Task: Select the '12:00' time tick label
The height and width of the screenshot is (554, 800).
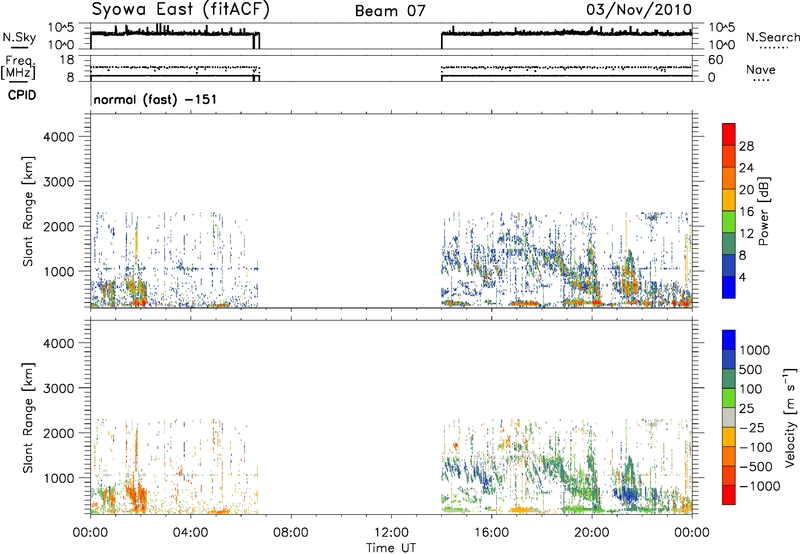Action: pos(391,533)
